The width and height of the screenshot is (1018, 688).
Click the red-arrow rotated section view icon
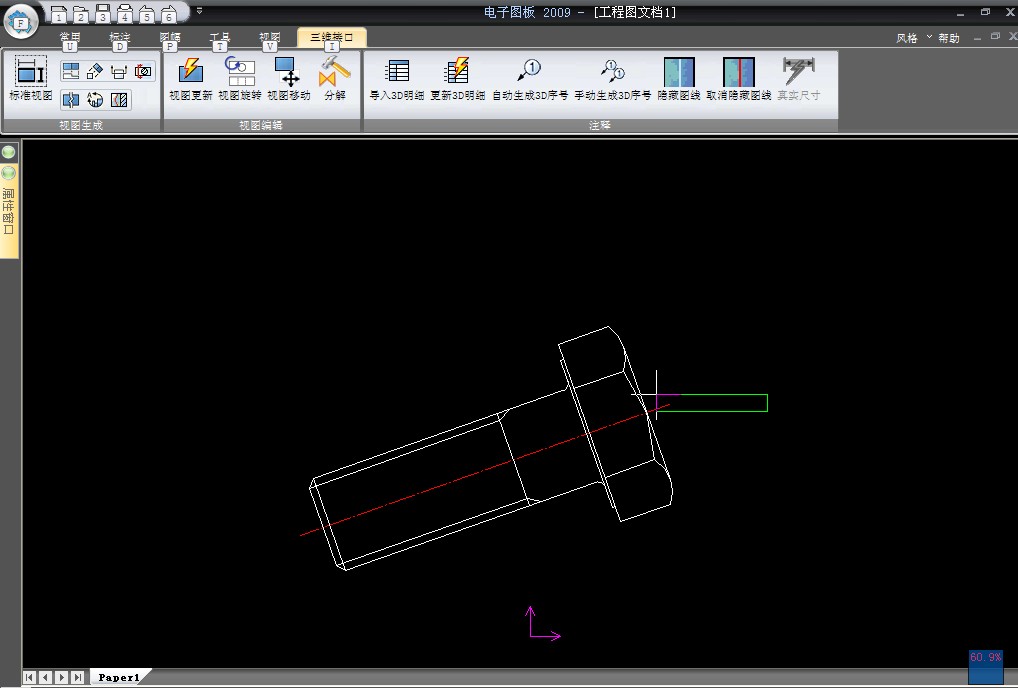pyautogui.click(x=143, y=71)
